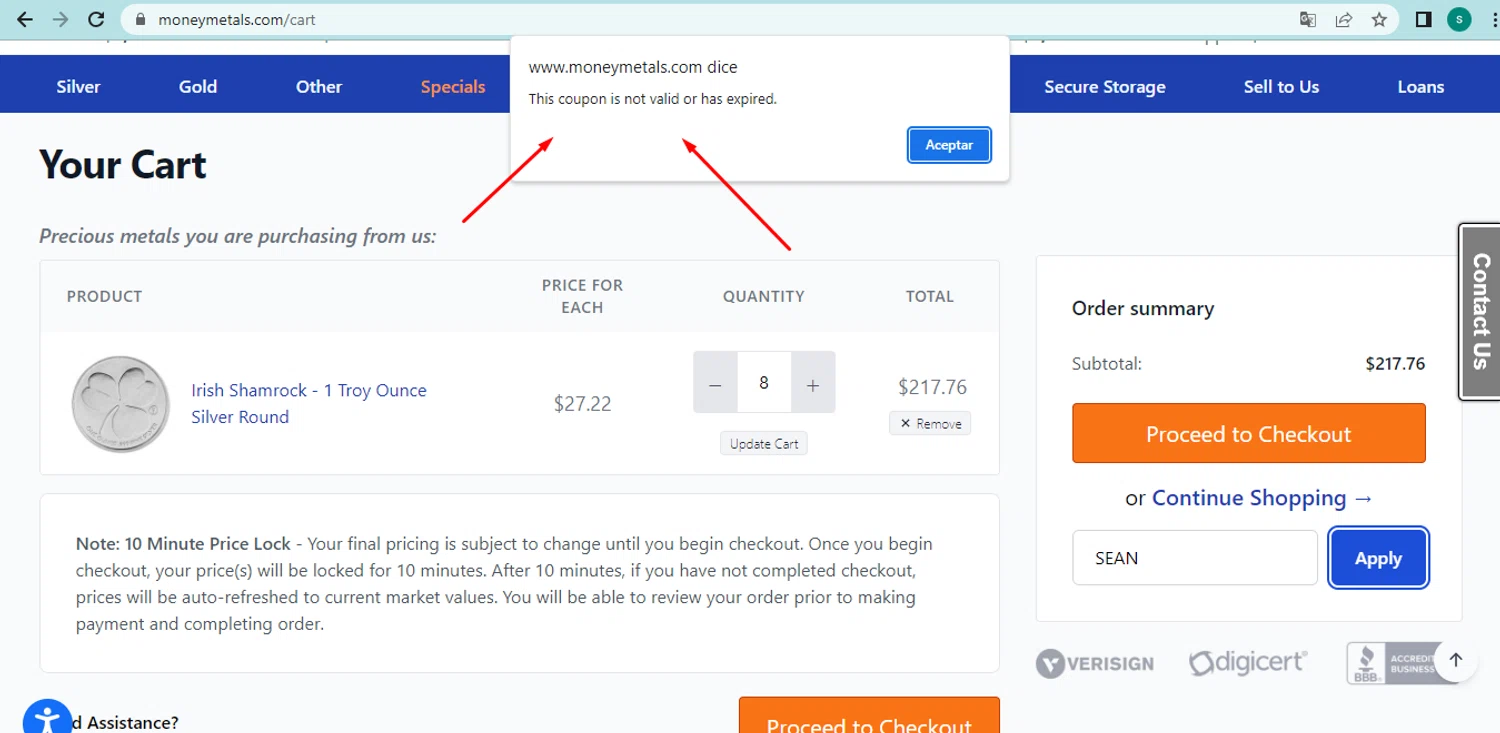Click the coupon code field with SEAN

pos(1195,558)
